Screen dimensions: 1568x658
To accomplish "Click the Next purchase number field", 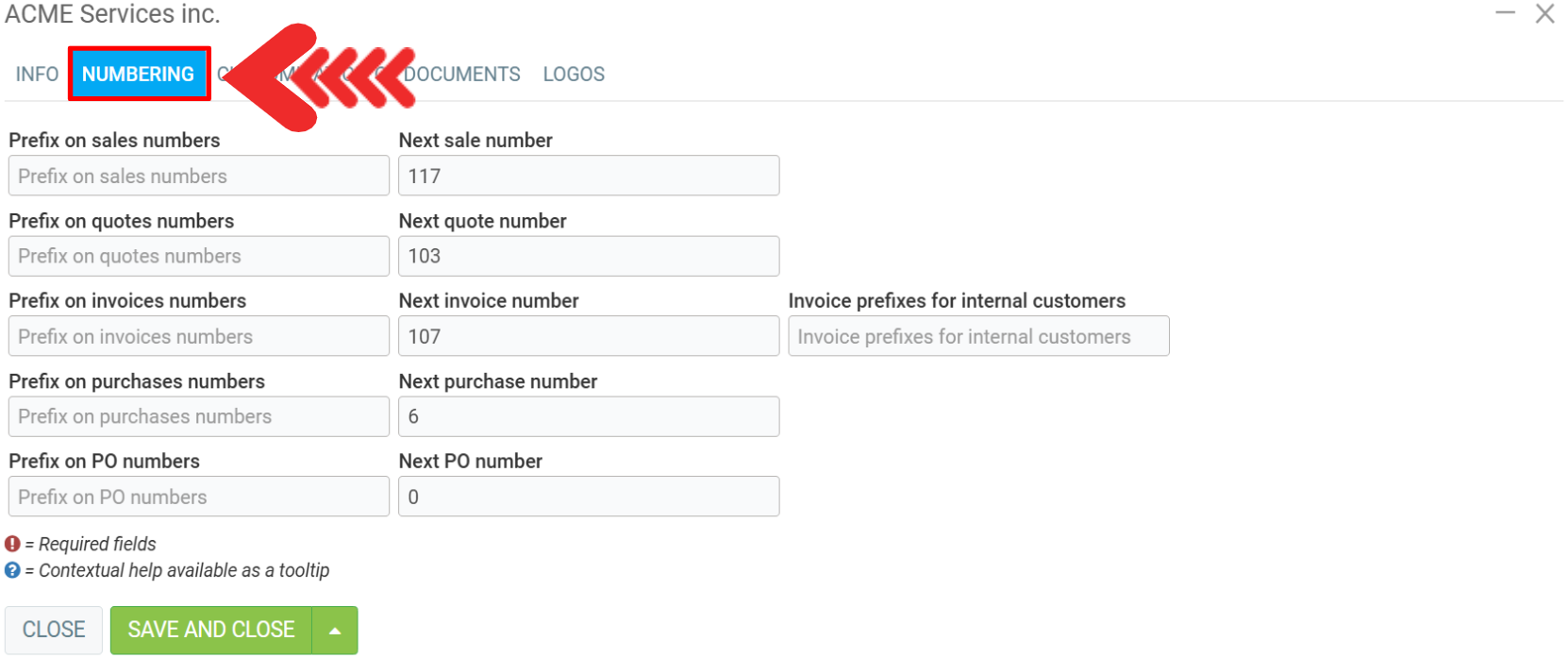I will 589,416.
